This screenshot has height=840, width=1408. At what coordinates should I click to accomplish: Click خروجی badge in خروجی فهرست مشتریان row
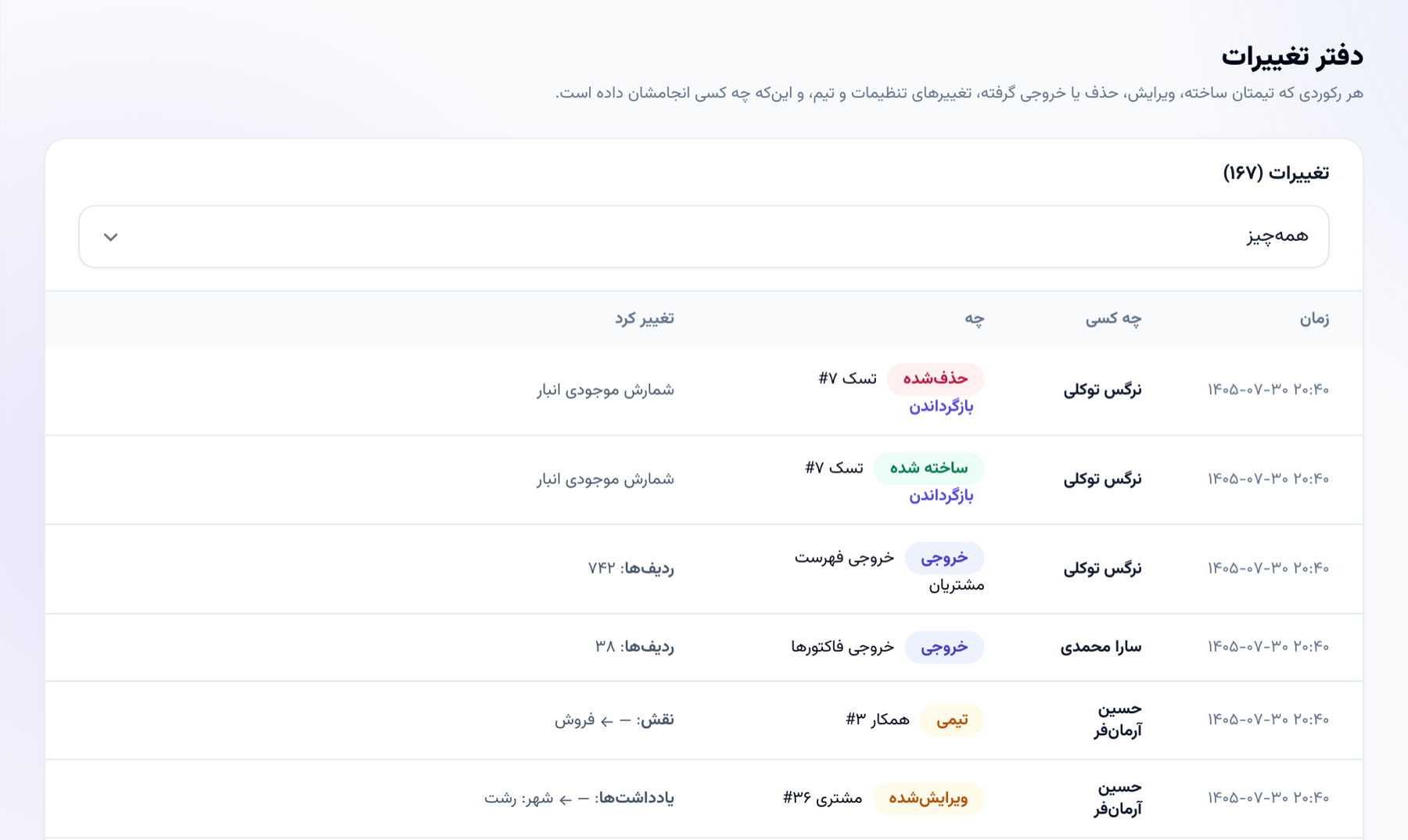pos(944,558)
